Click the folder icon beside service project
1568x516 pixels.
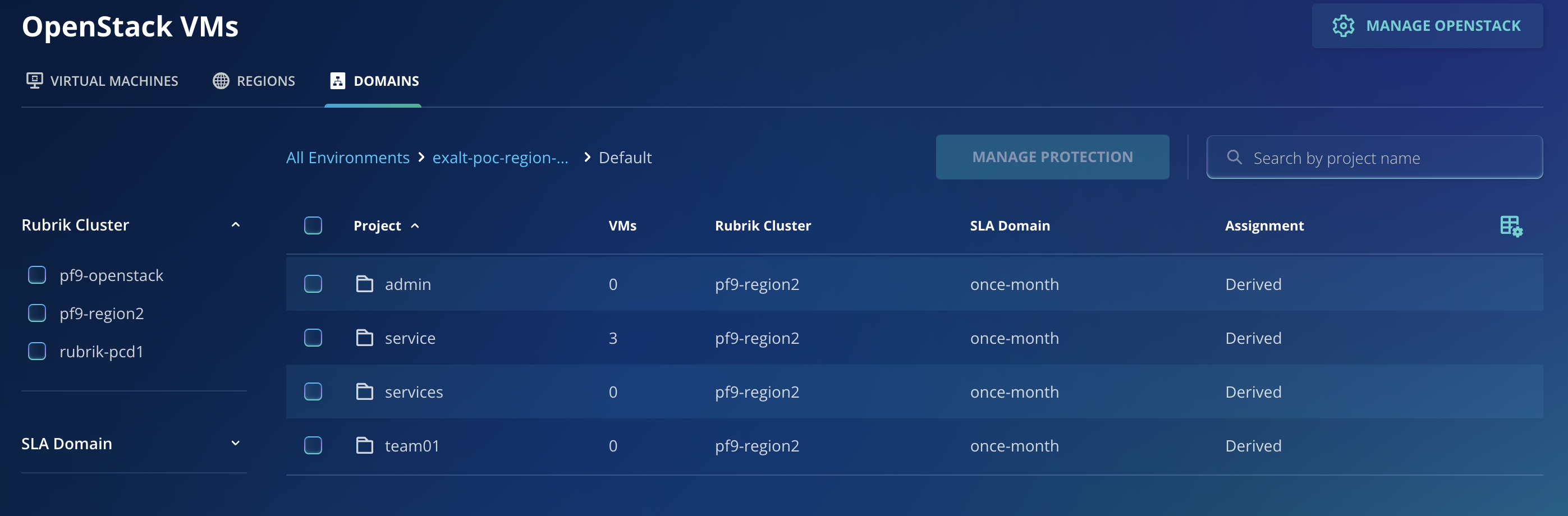pyautogui.click(x=364, y=338)
